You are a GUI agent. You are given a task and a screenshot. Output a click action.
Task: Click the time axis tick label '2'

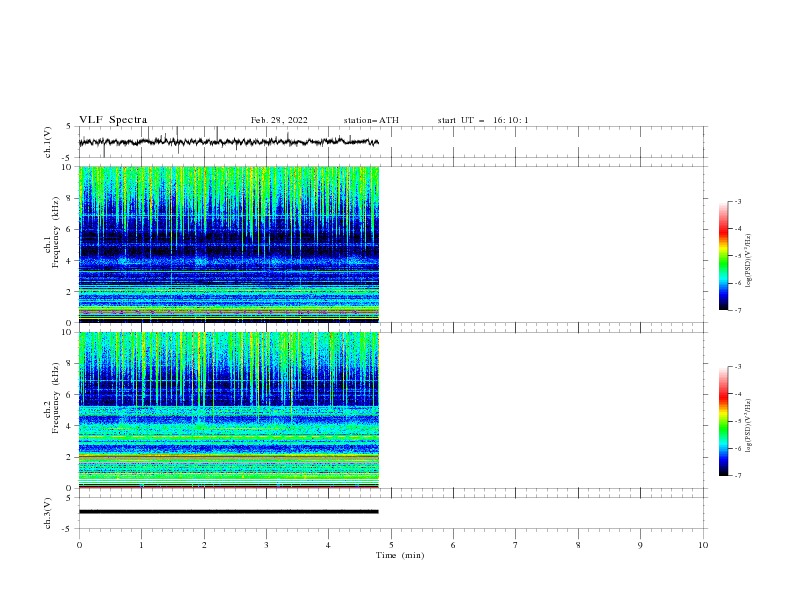204,545
